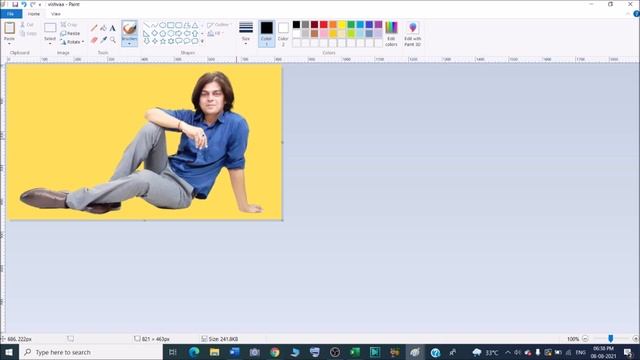Pick the red color swatch

coord(324,24)
